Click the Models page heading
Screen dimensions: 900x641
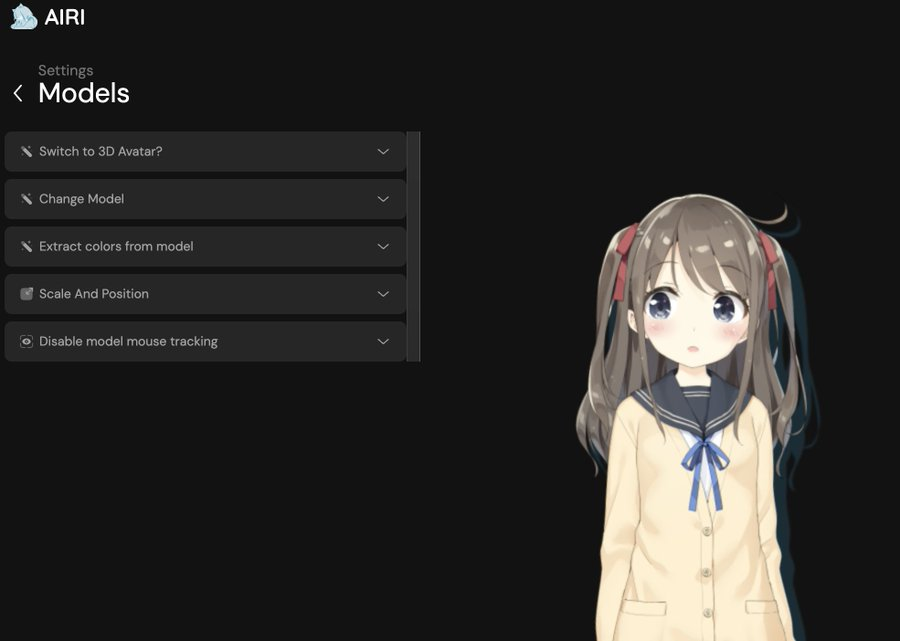(84, 93)
